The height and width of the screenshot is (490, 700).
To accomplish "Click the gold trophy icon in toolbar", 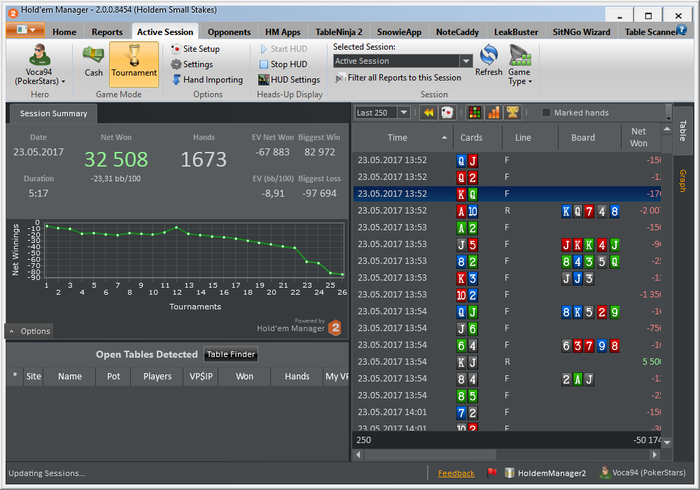I will click(x=512, y=112).
